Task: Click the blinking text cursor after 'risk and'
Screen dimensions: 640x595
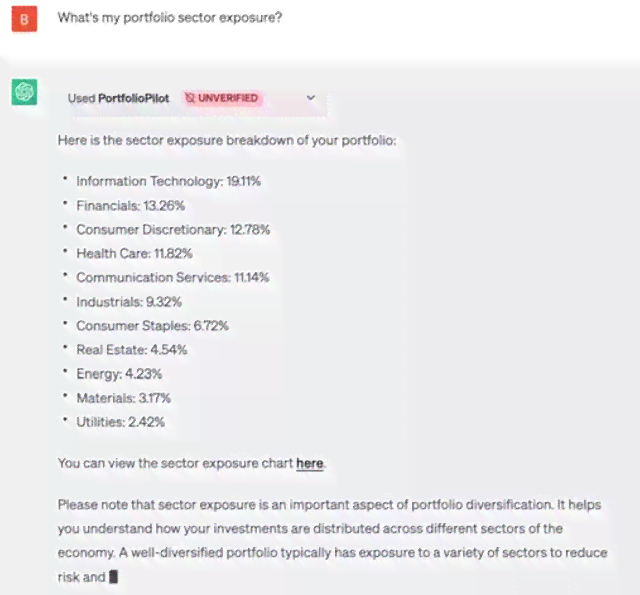Action: pos(113,577)
